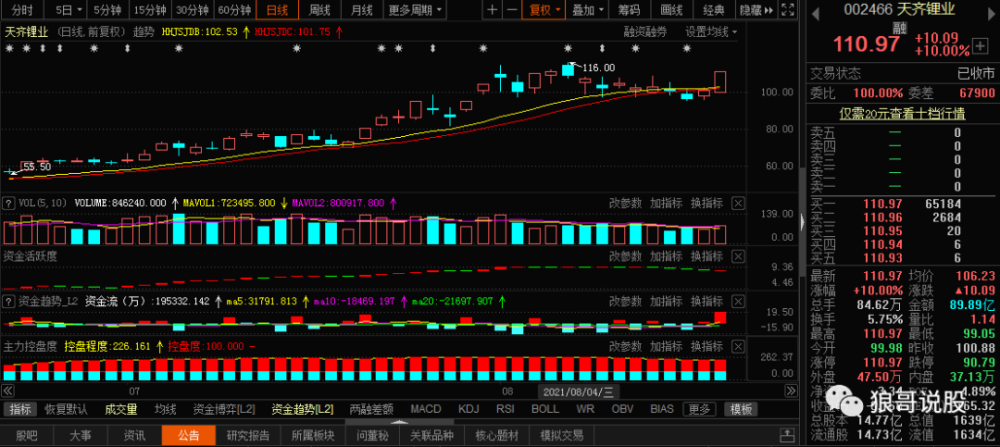This screenshot has width=1000, height=447.
Task: Click 融资融券 link above the chart
Action: (x=645, y=31)
